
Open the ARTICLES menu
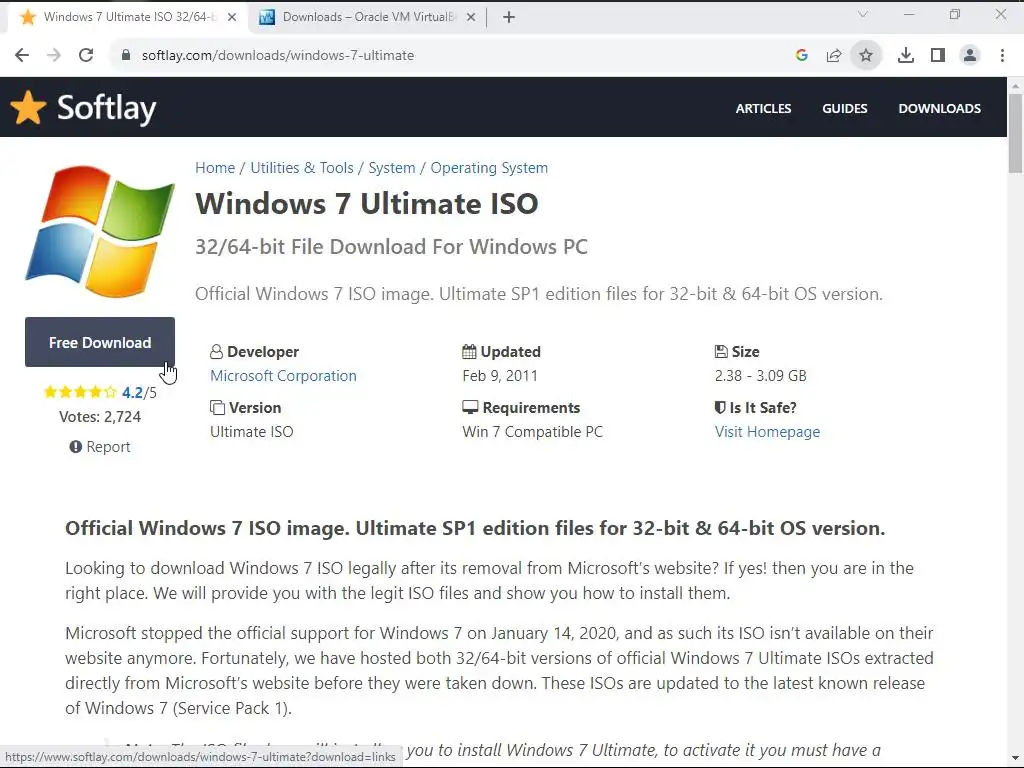(x=763, y=108)
